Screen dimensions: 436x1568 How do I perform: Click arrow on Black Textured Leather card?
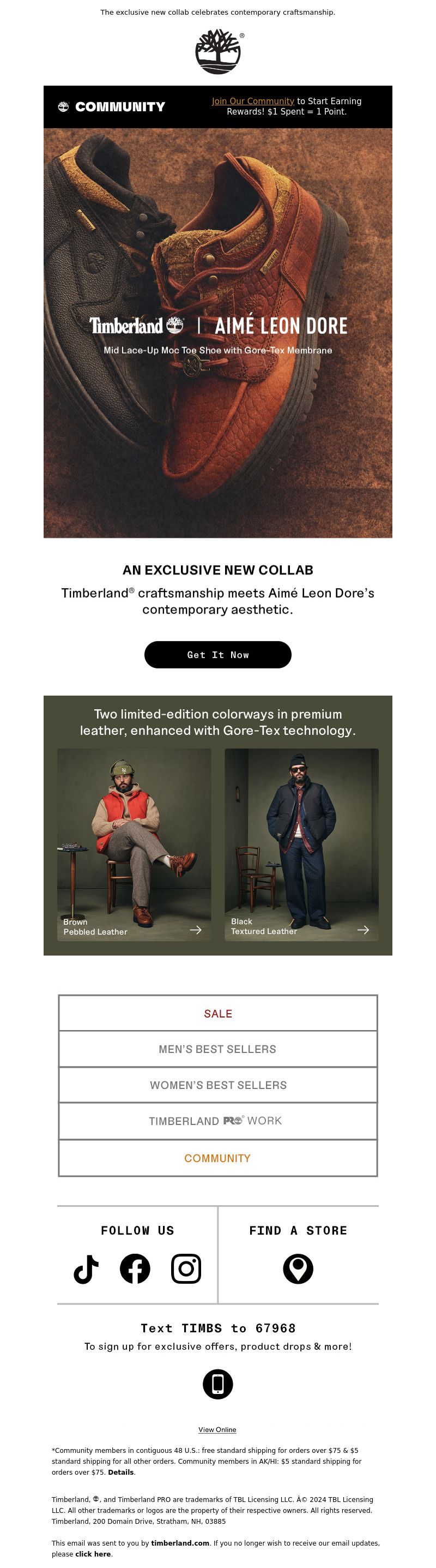point(363,930)
